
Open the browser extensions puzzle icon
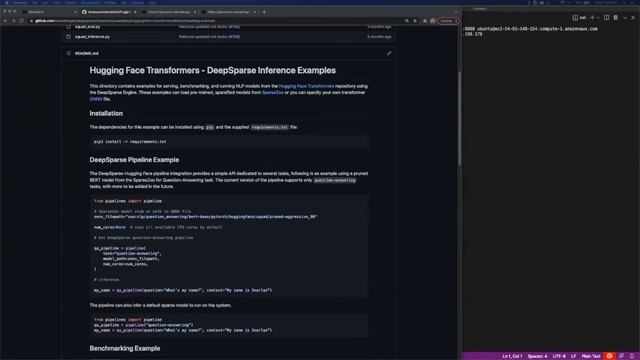[425, 21]
